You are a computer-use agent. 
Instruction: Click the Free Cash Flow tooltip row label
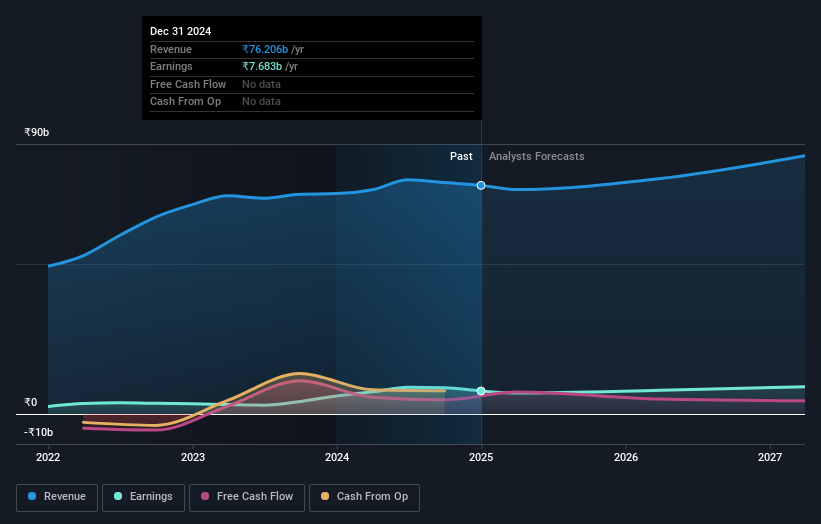coord(188,84)
